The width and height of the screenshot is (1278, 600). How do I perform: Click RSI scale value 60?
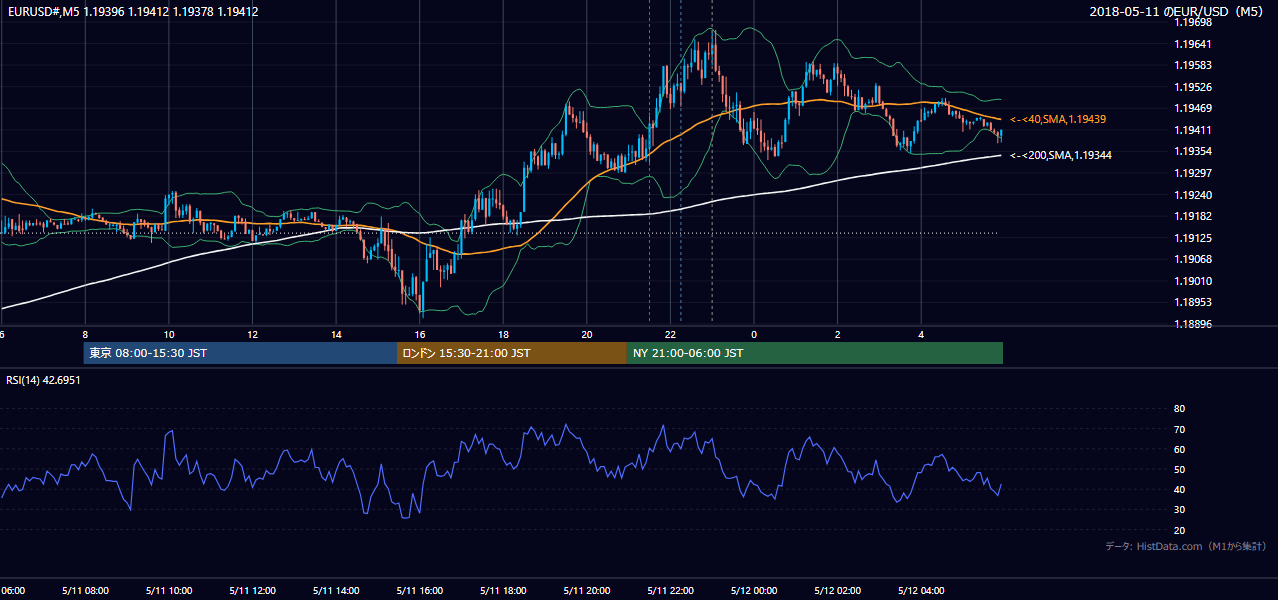coord(1179,449)
